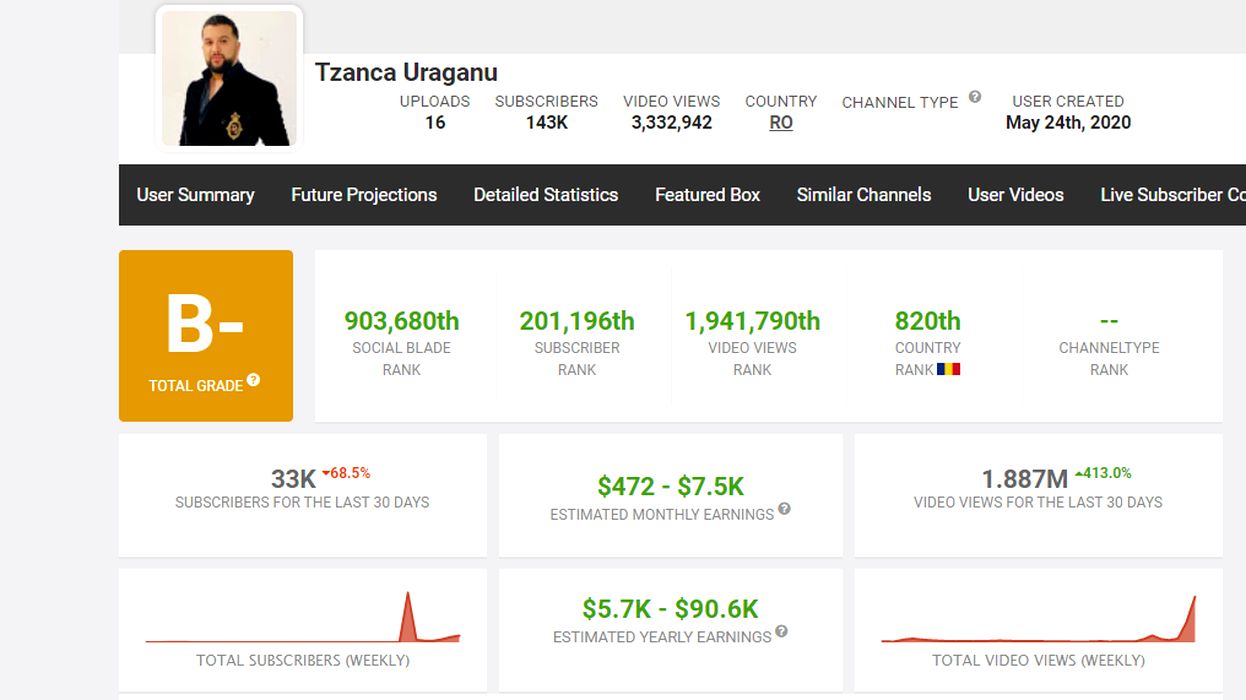Image resolution: width=1246 pixels, height=700 pixels.
Task: Click the Channel Type help question mark
Action: (x=975, y=97)
